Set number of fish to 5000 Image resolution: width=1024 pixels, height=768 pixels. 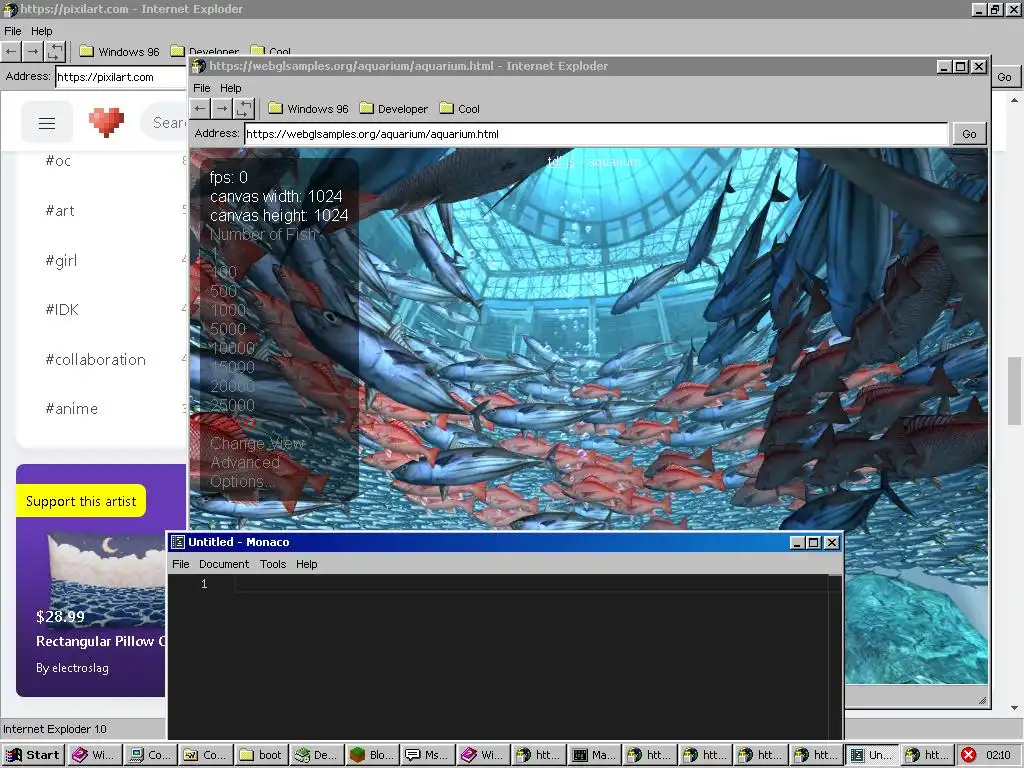(228, 329)
